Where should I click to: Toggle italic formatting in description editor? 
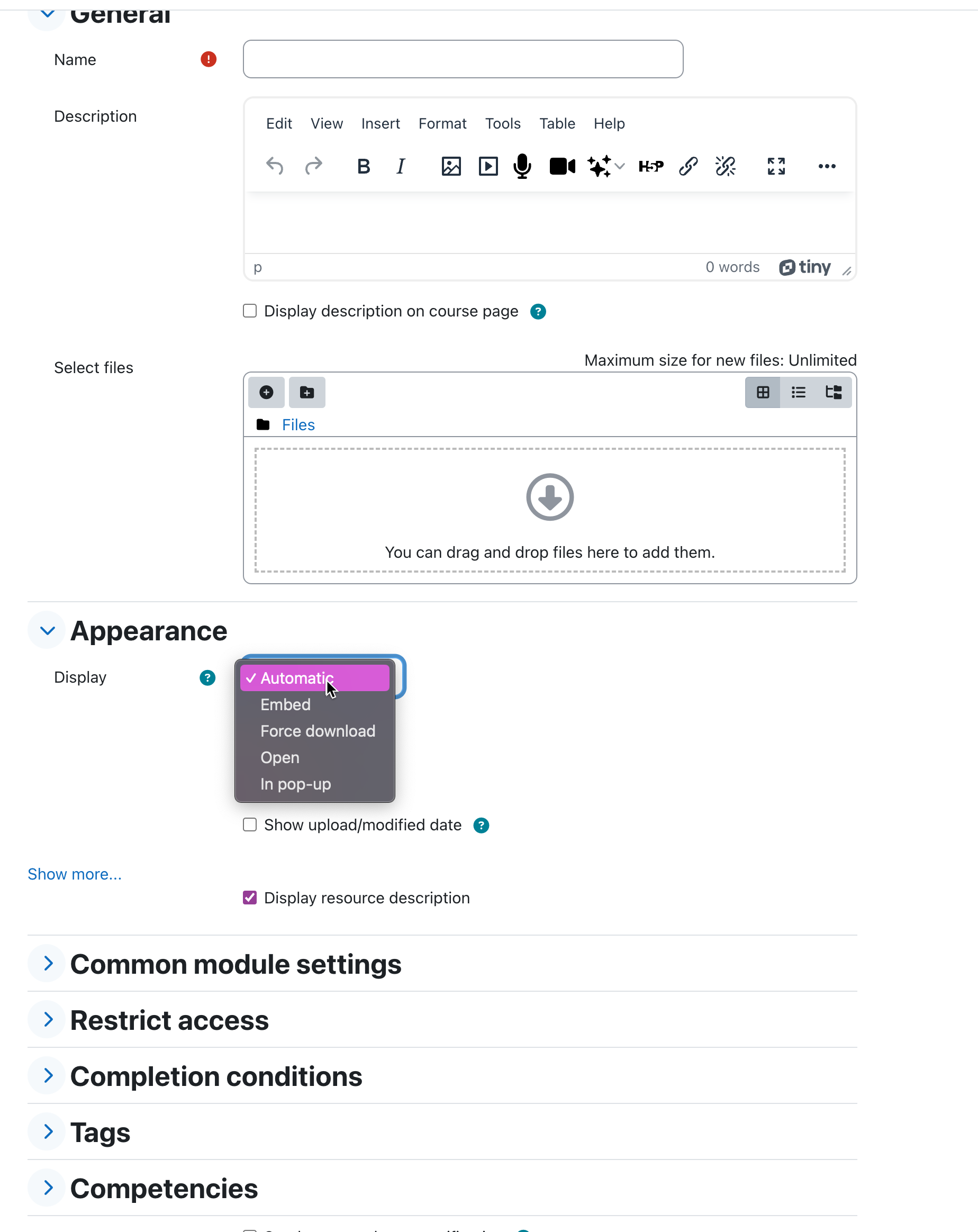[x=401, y=166]
